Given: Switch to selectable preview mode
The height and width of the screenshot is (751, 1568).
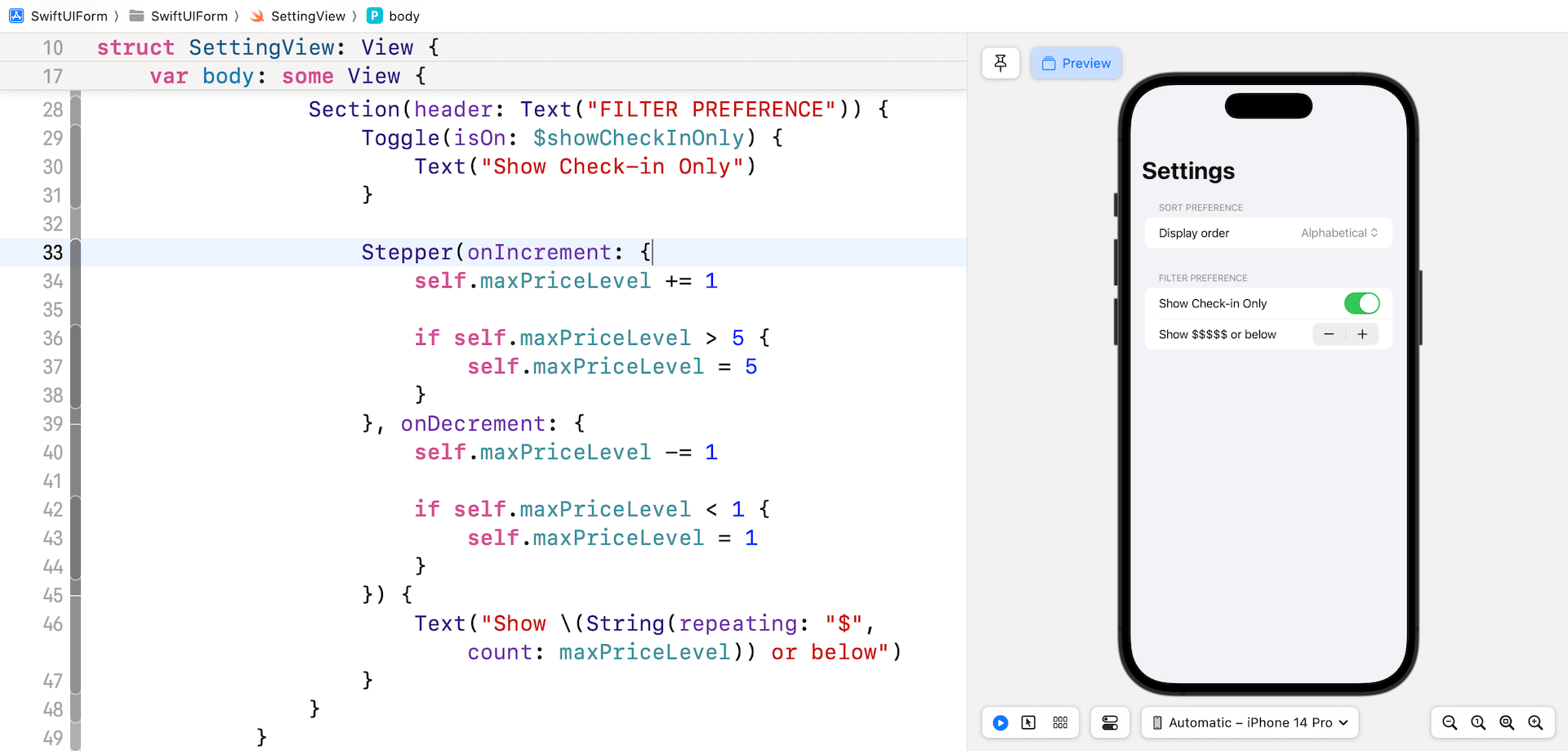Looking at the screenshot, I should click(x=1029, y=722).
